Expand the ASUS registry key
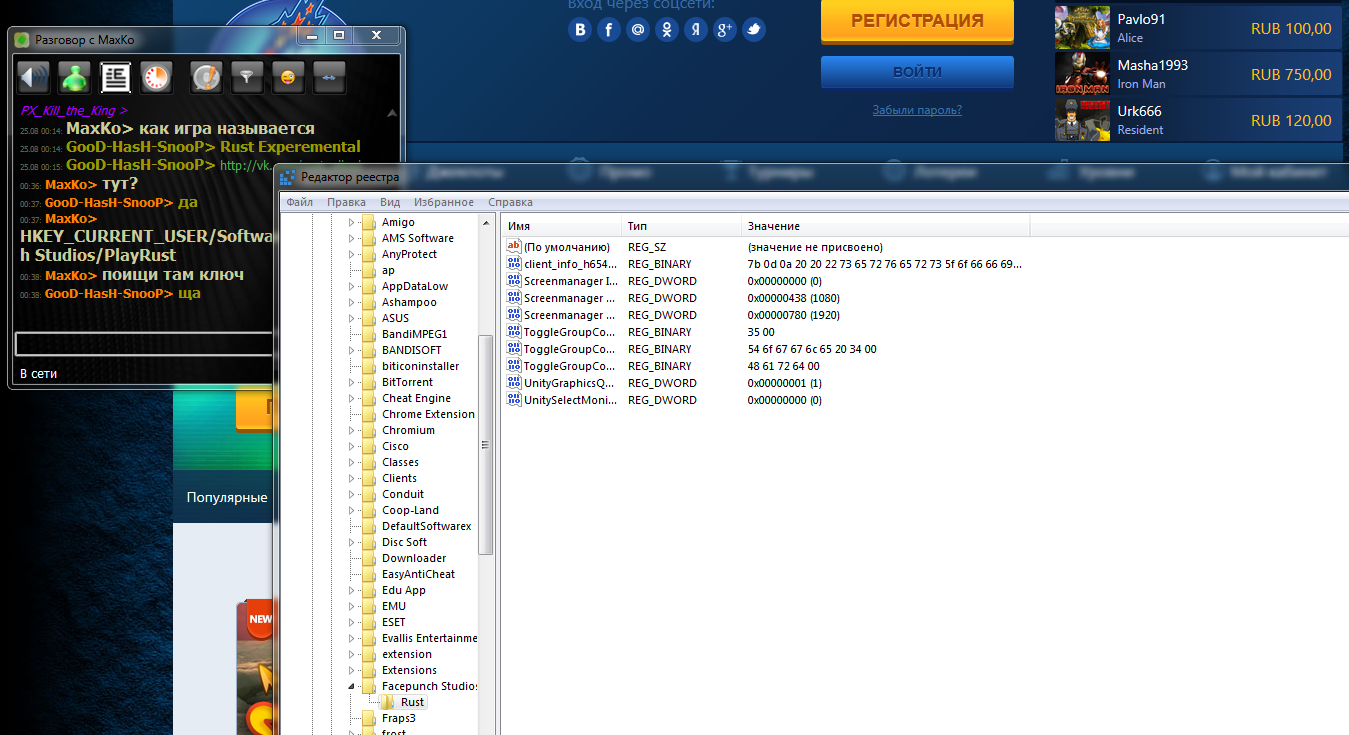 coord(351,318)
